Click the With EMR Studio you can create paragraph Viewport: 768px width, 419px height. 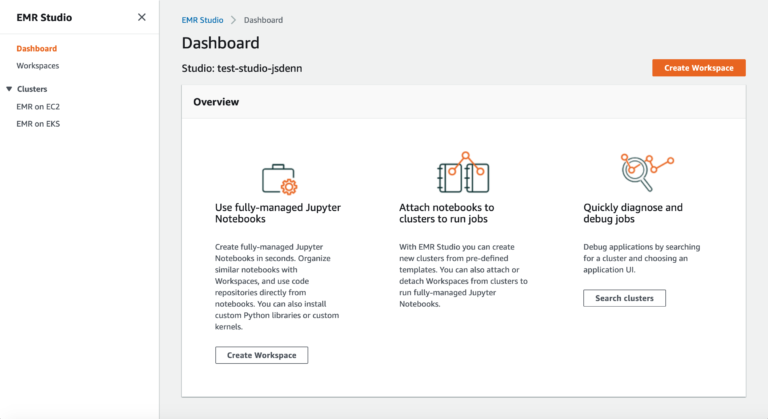tap(463, 275)
